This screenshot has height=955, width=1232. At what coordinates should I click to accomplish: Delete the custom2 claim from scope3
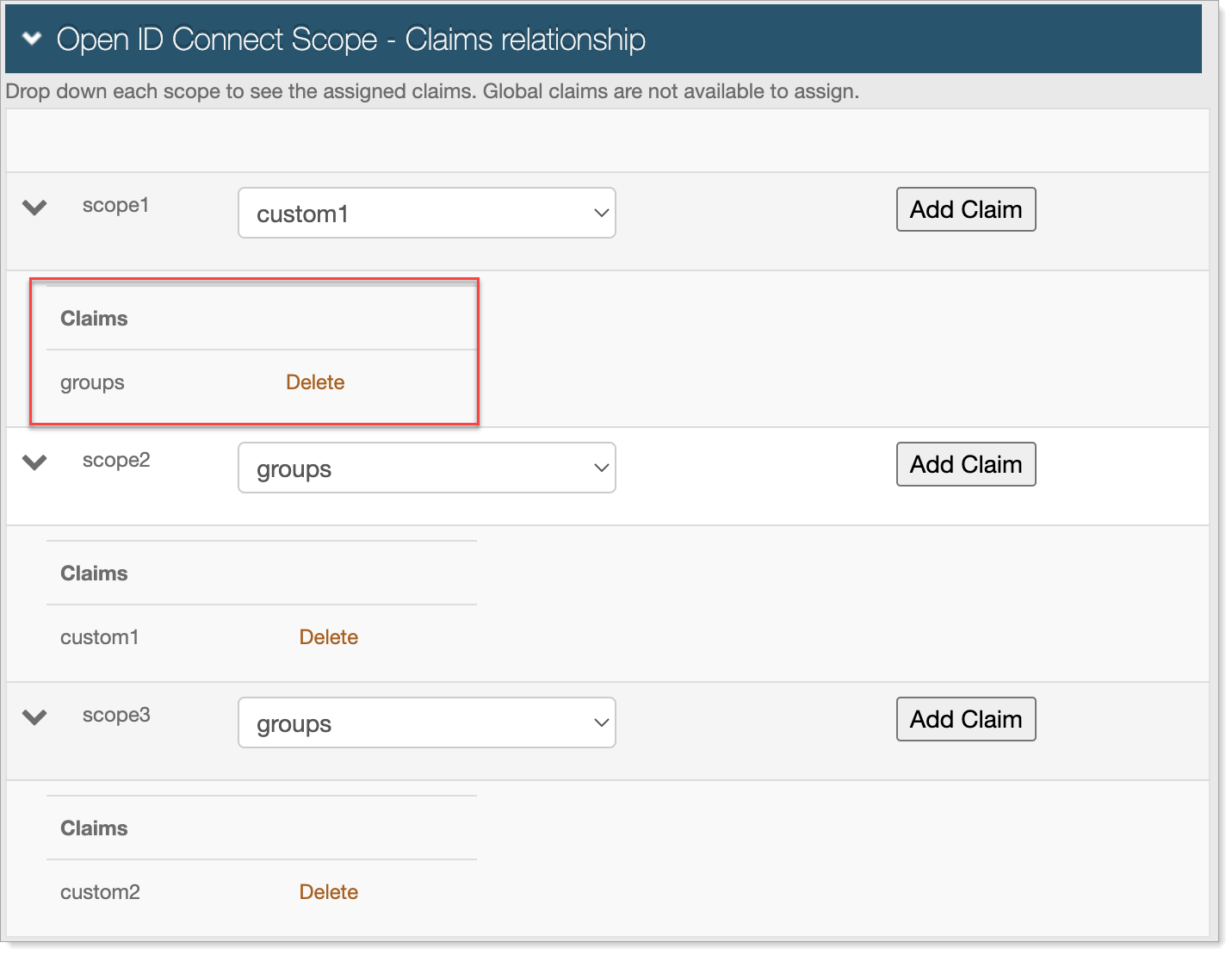(x=328, y=892)
